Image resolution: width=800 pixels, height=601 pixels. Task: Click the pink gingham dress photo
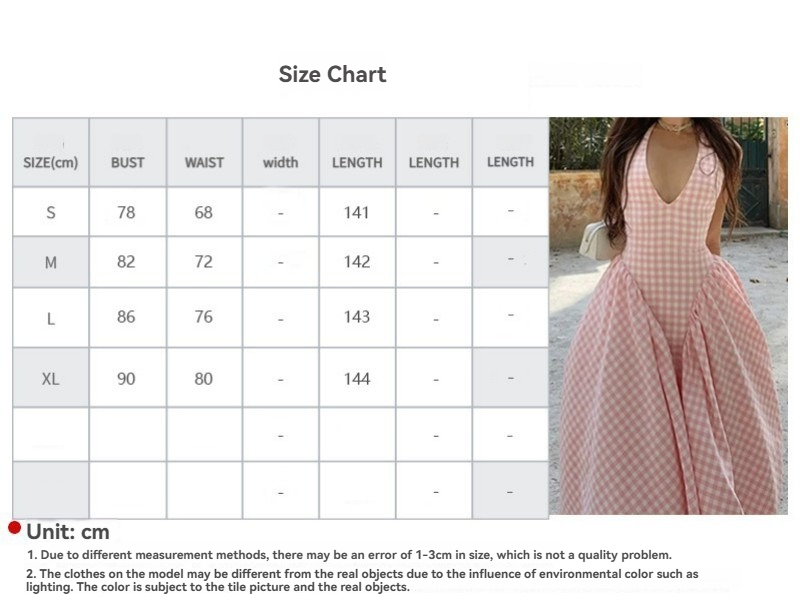point(668,316)
